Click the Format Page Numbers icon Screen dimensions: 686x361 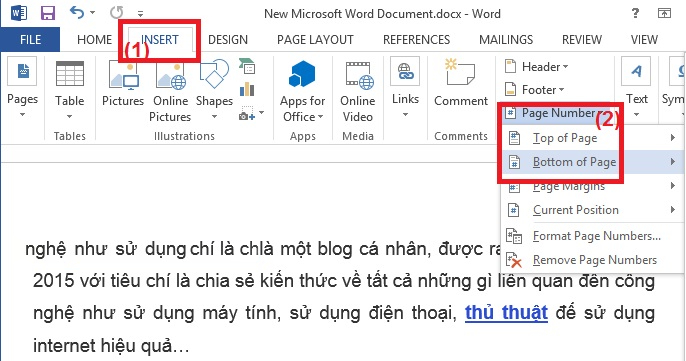514,236
